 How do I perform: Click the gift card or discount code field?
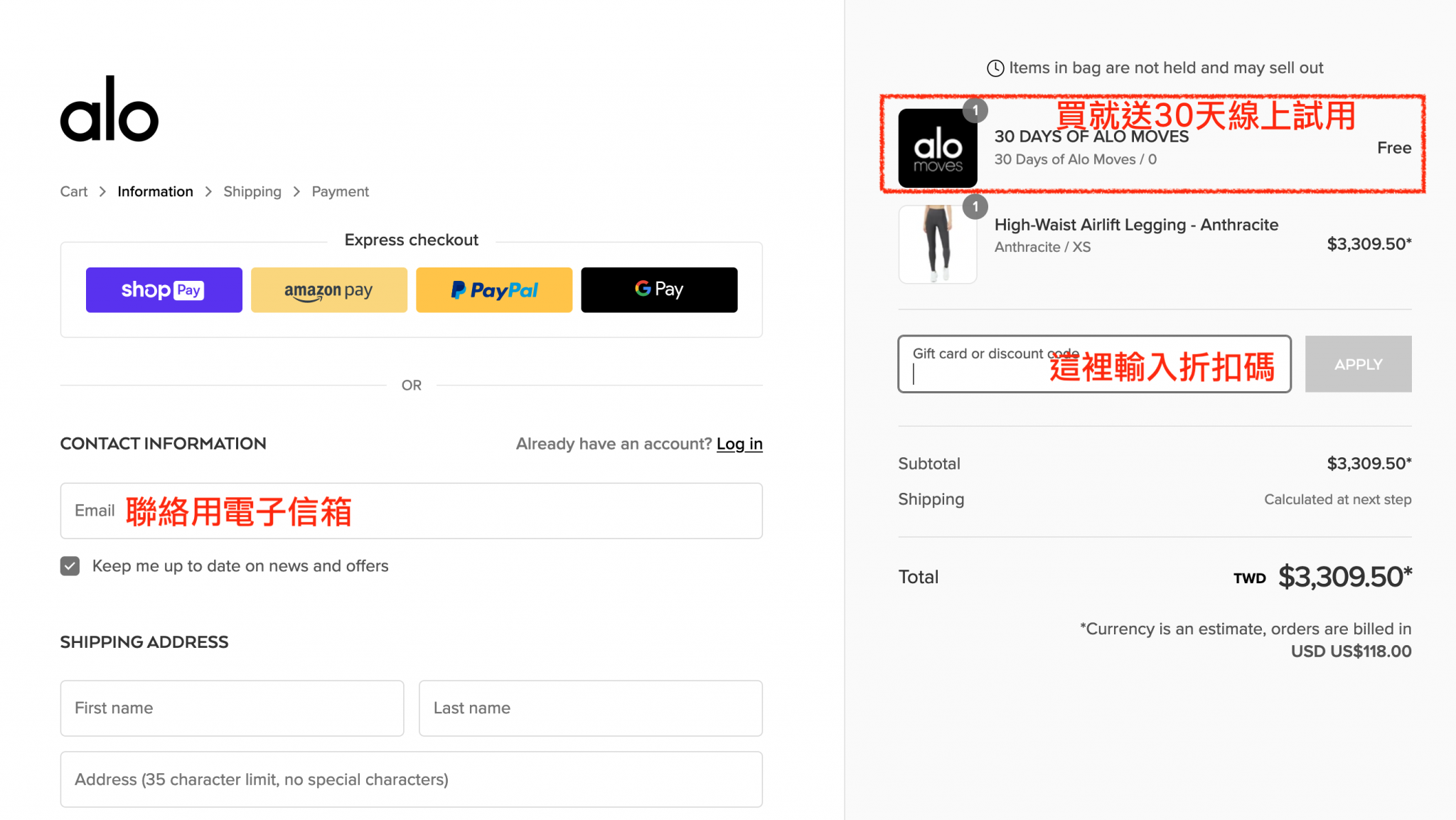click(1095, 364)
